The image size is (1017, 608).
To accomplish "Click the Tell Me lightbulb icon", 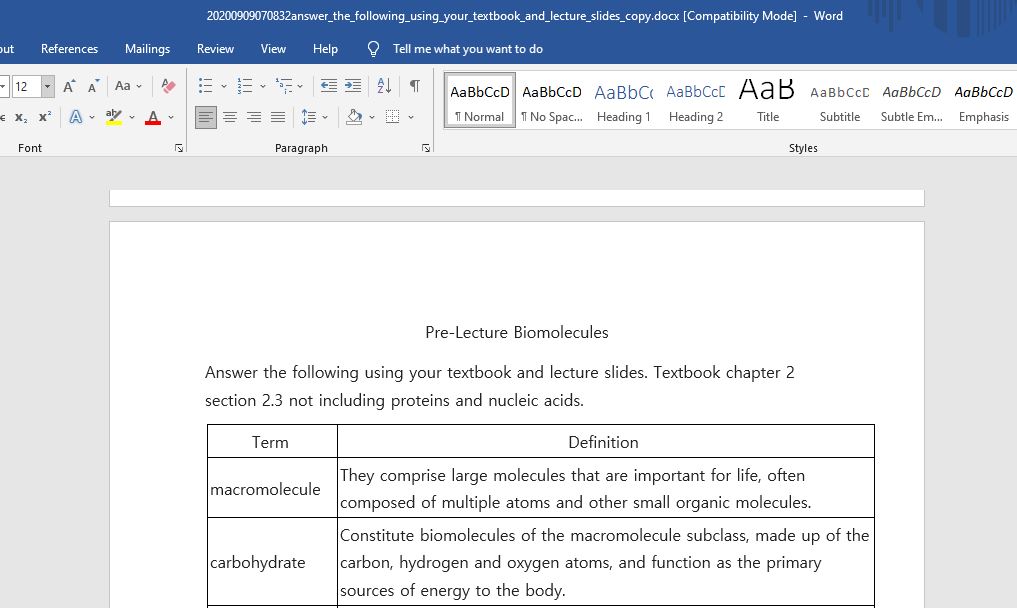I will (374, 49).
